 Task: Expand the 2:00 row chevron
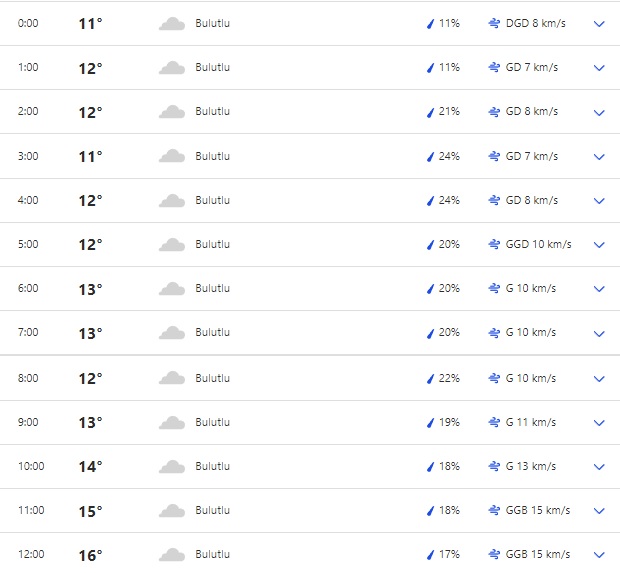(x=599, y=112)
